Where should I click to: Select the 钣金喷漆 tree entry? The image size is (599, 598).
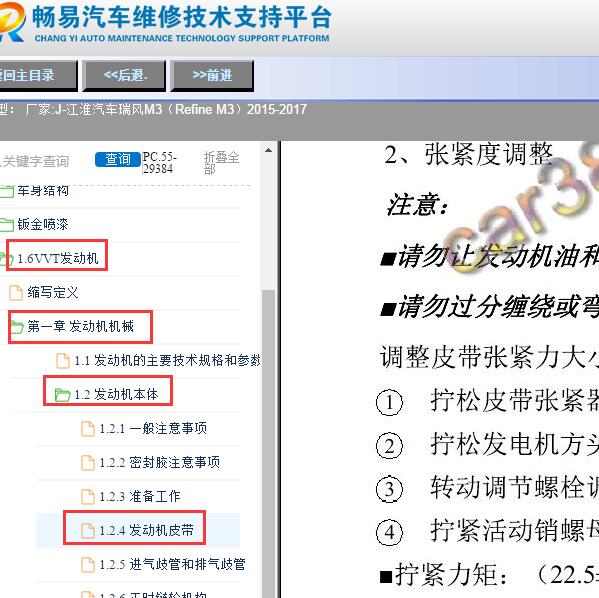coord(43,224)
